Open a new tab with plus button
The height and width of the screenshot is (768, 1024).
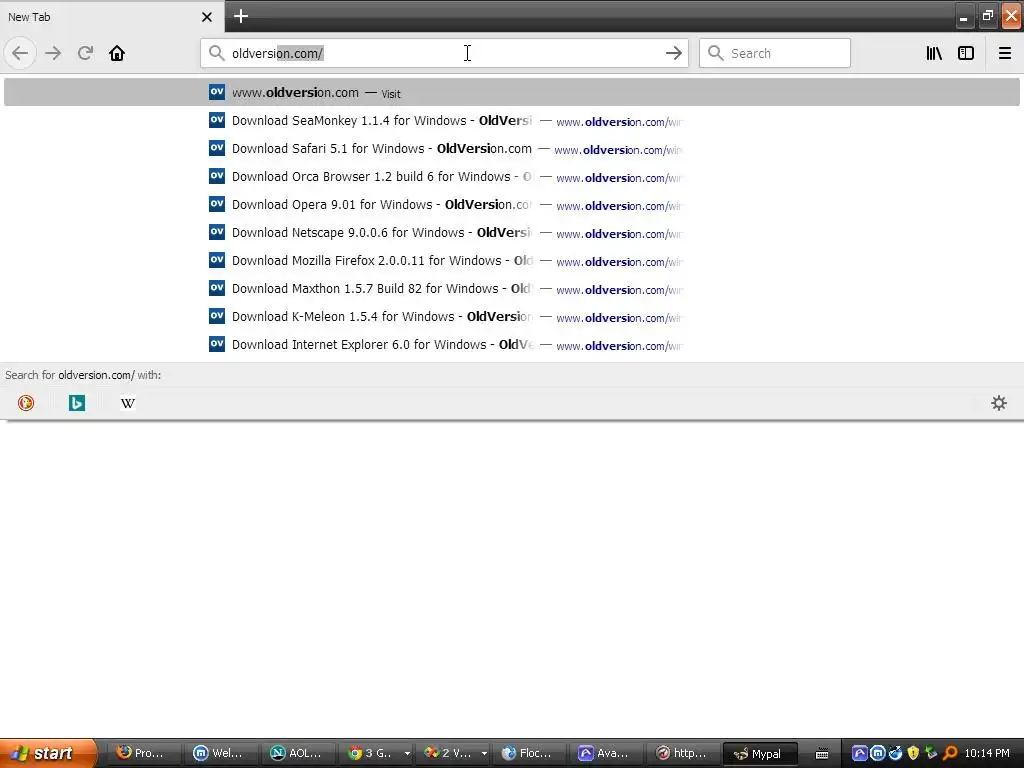(241, 16)
